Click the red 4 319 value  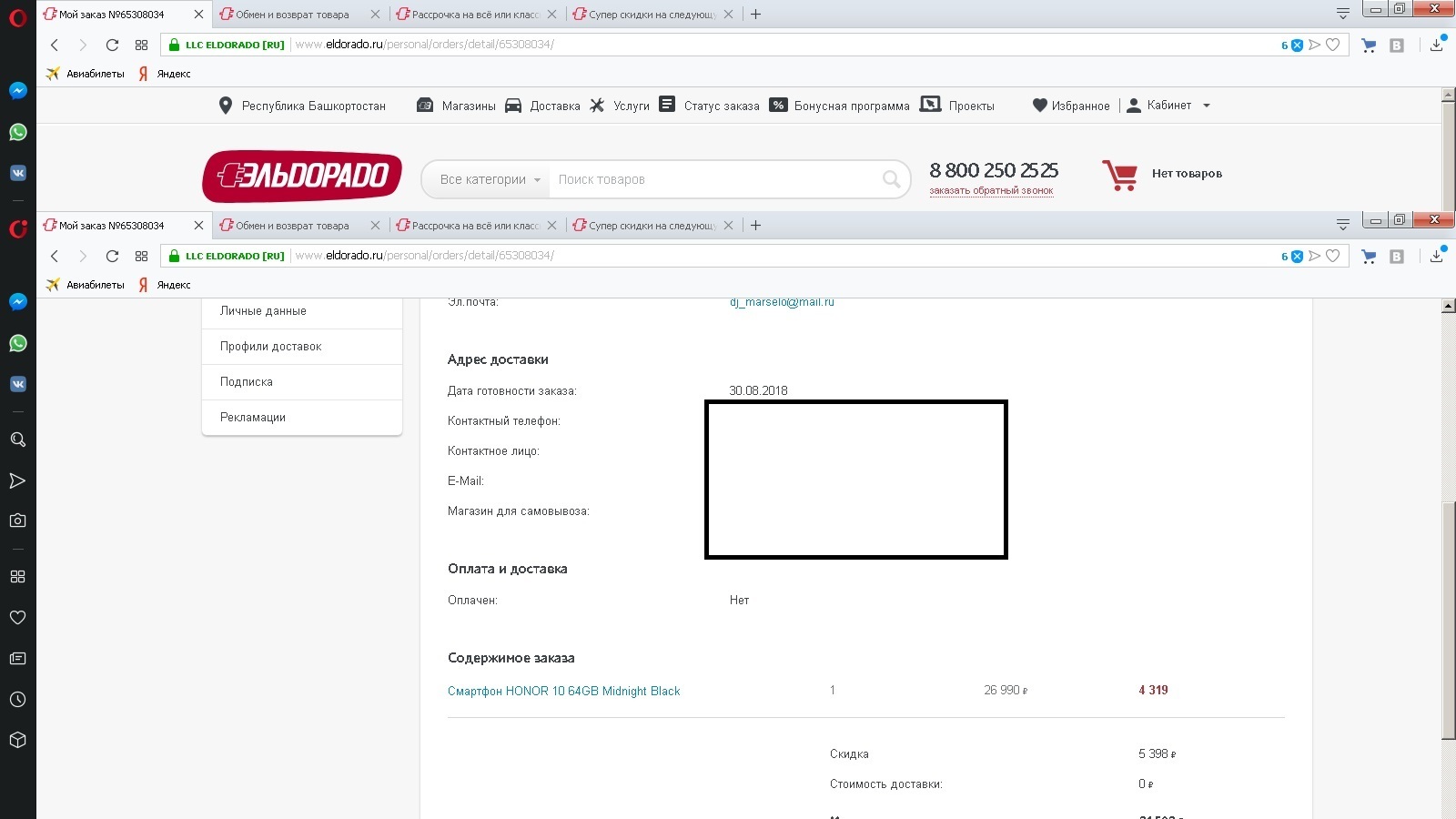(x=1153, y=691)
